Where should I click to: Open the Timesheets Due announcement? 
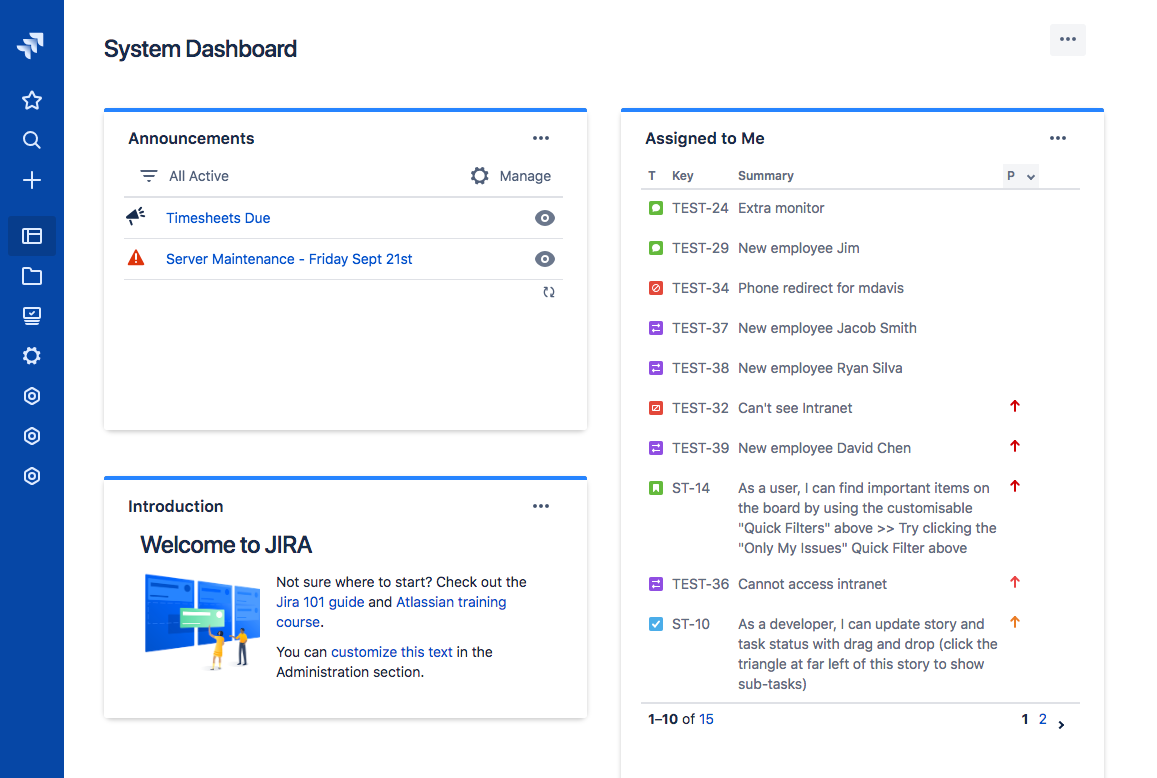(218, 218)
